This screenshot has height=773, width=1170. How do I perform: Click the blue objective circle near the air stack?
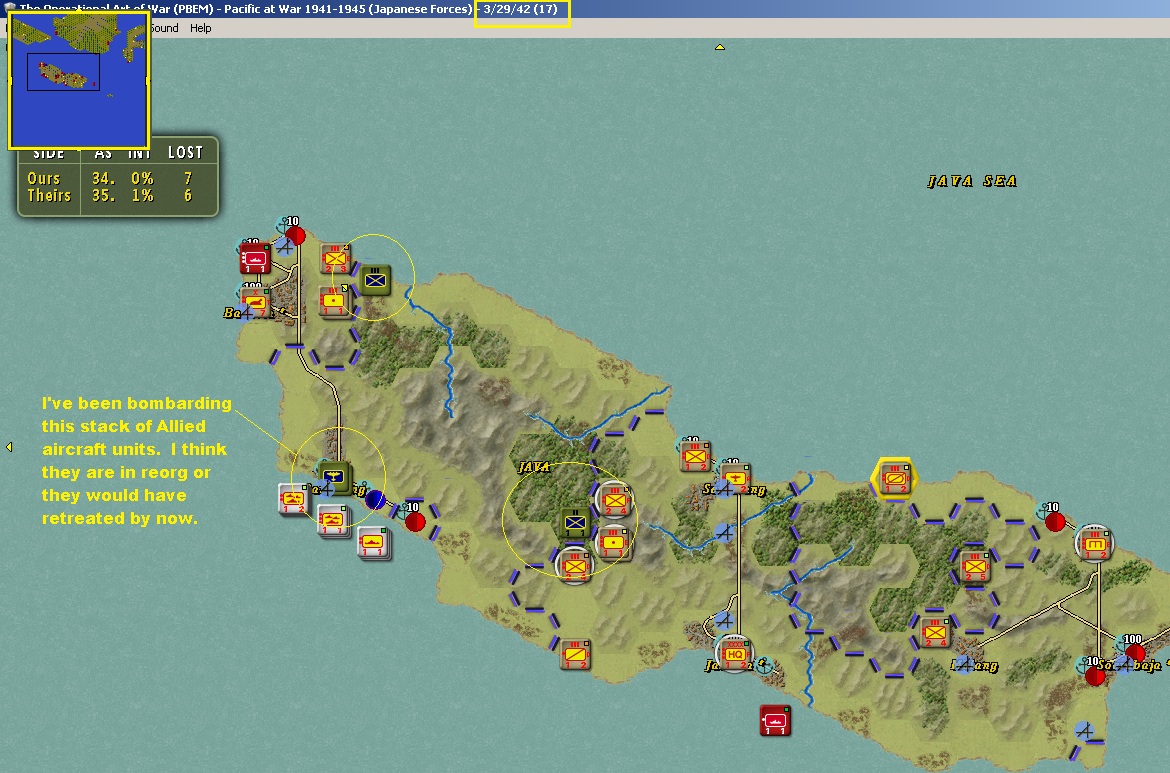pyautogui.click(x=375, y=499)
